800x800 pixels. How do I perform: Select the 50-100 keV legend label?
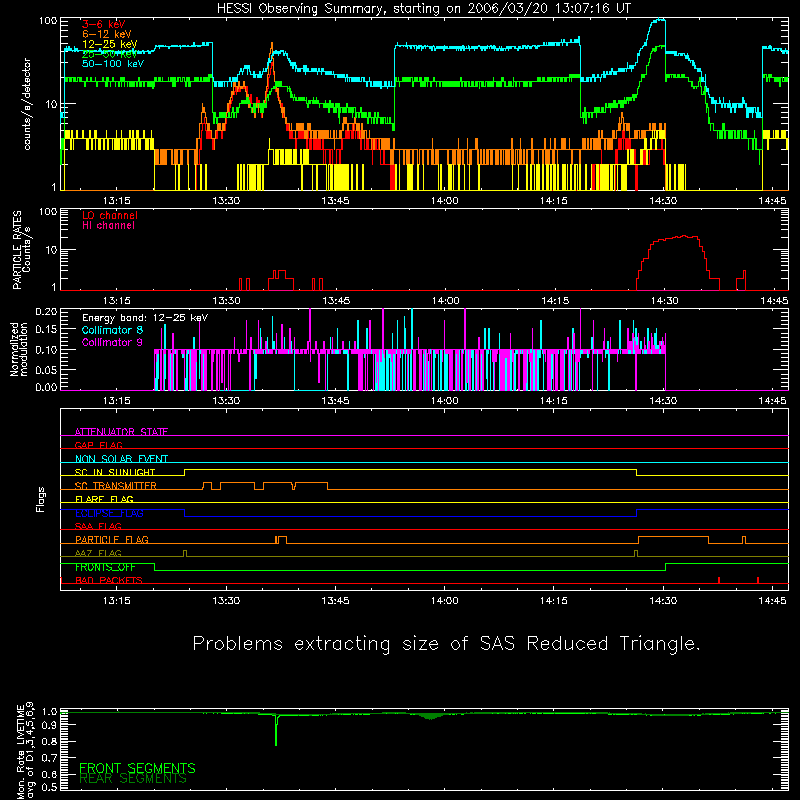click(113, 64)
